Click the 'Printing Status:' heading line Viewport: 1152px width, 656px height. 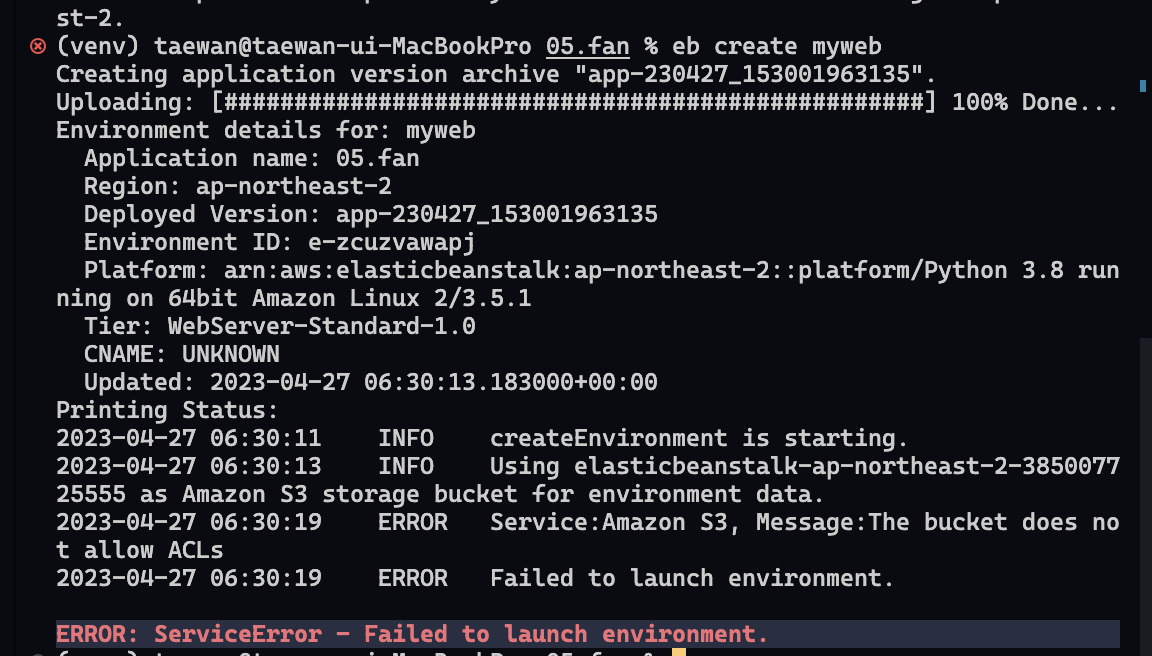tap(168, 410)
